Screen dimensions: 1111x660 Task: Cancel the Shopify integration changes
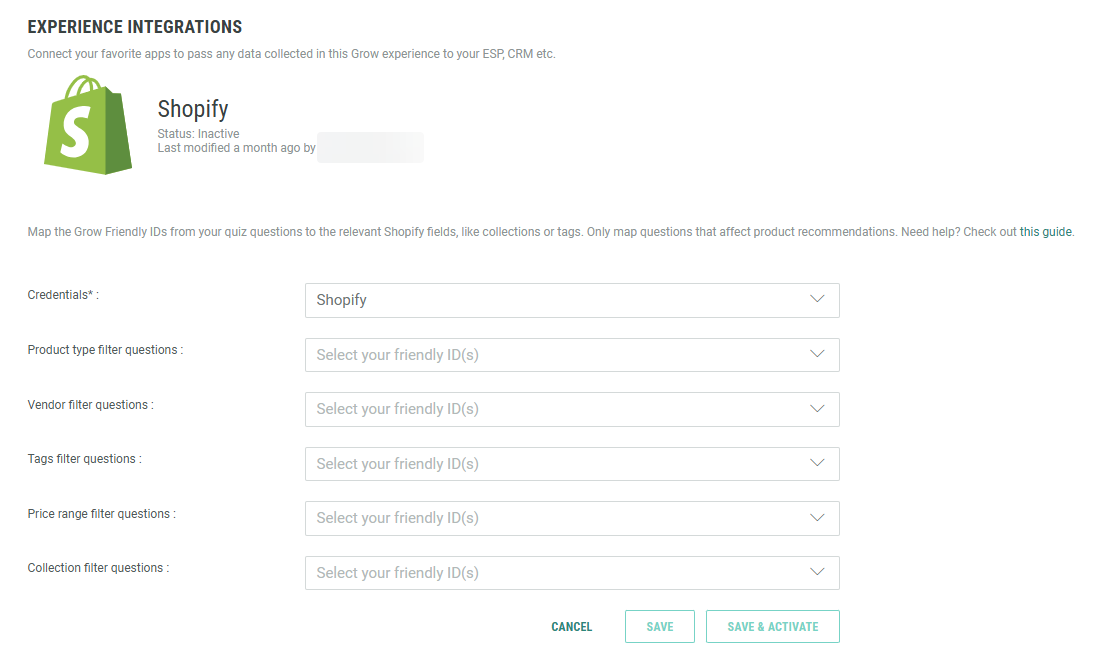pos(571,627)
